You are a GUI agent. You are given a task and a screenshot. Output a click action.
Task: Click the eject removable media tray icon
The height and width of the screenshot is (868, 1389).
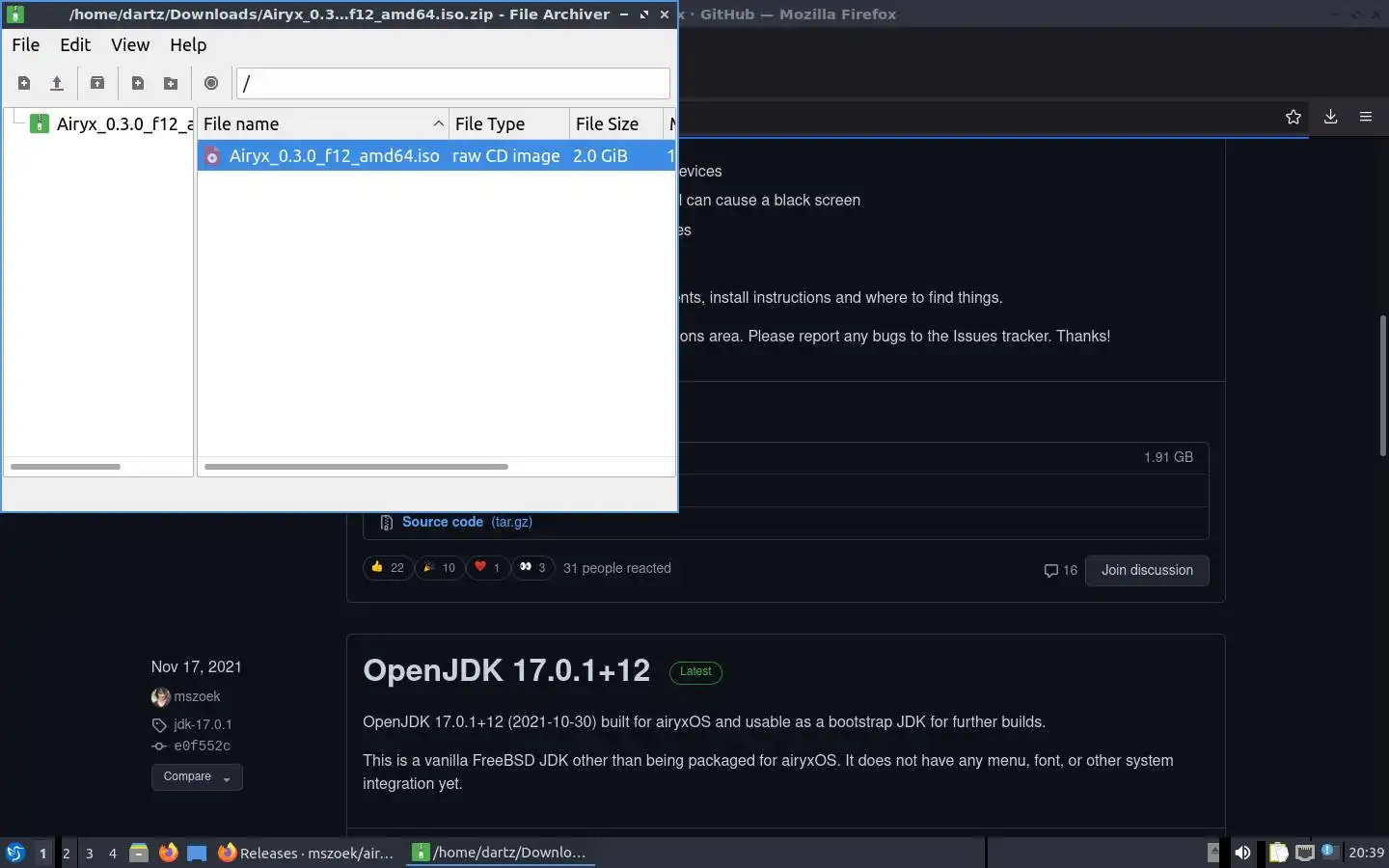click(x=1213, y=853)
